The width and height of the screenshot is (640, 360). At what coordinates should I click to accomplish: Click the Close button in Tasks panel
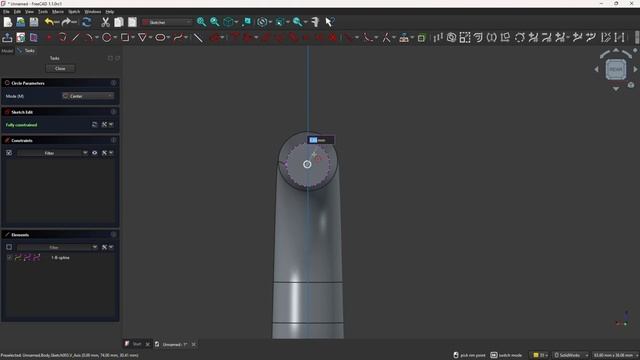60,69
